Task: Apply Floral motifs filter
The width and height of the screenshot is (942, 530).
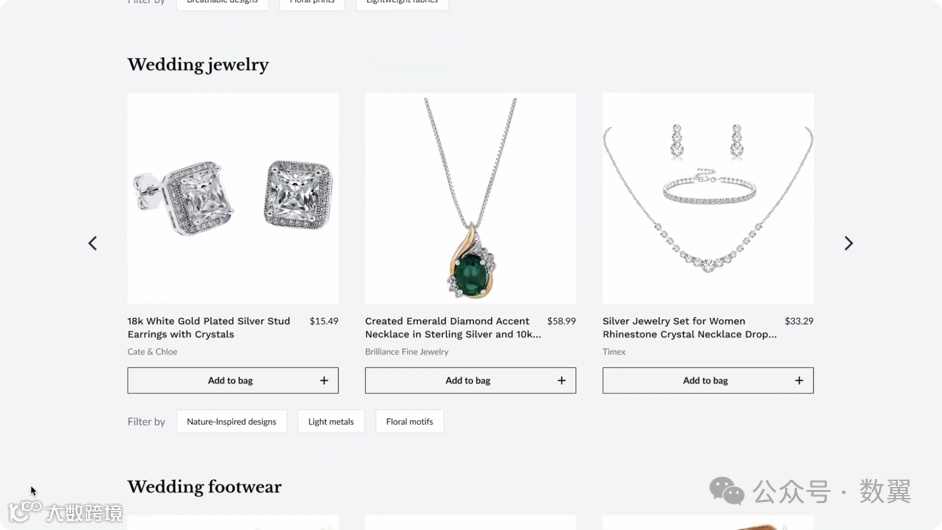Action: [x=409, y=421]
